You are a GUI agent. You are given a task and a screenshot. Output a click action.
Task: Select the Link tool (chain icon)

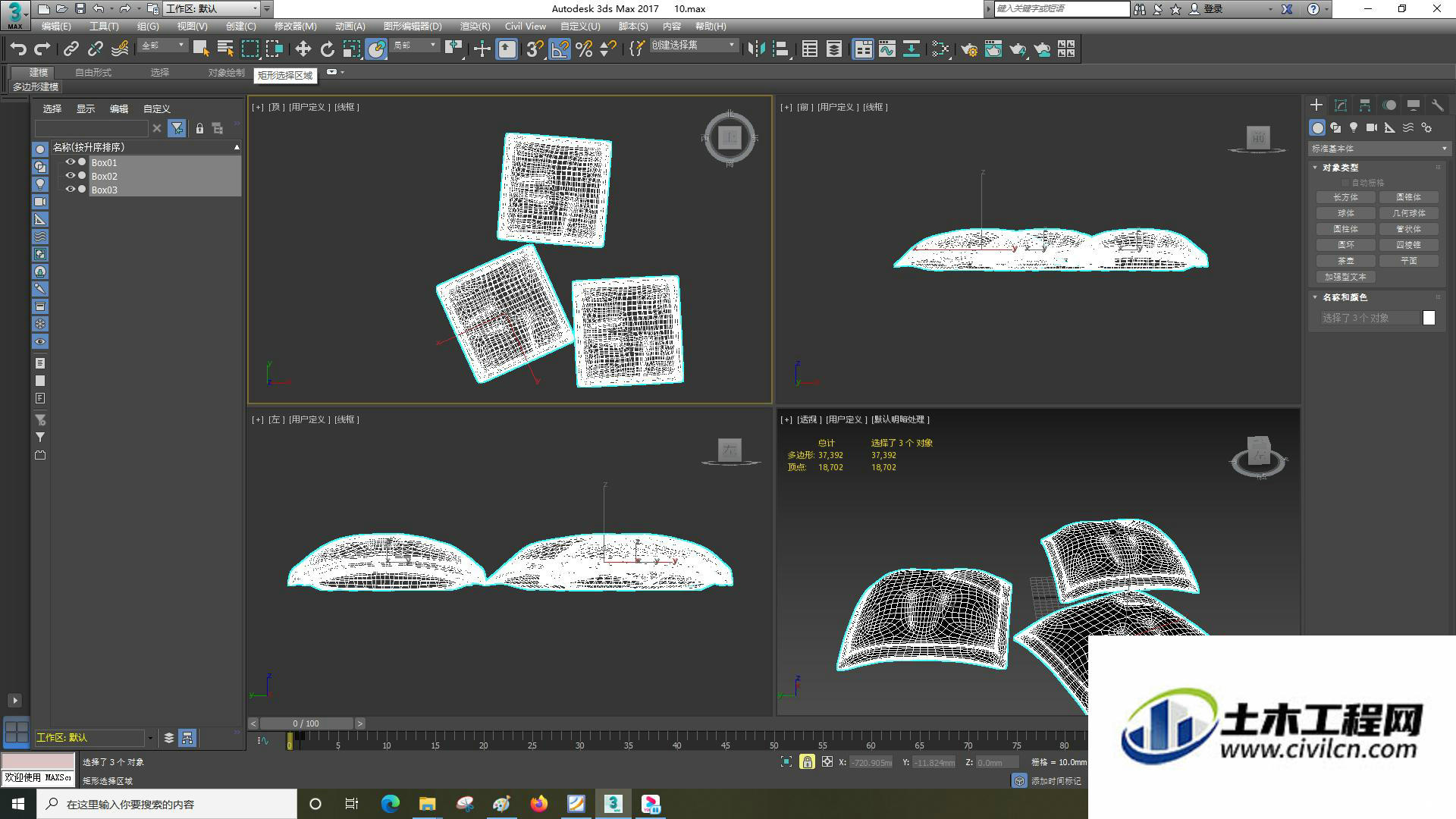[x=71, y=49]
